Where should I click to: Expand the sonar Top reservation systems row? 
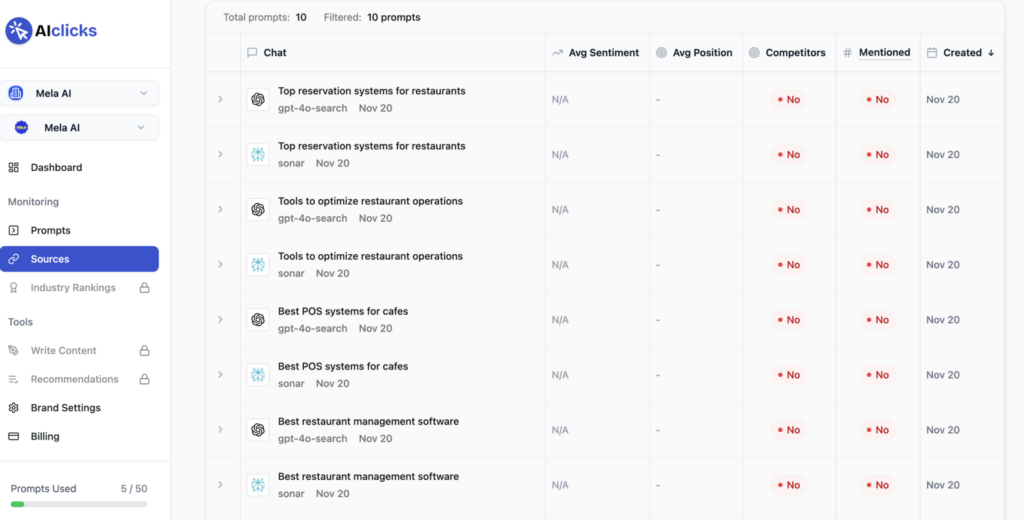[x=221, y=154]
